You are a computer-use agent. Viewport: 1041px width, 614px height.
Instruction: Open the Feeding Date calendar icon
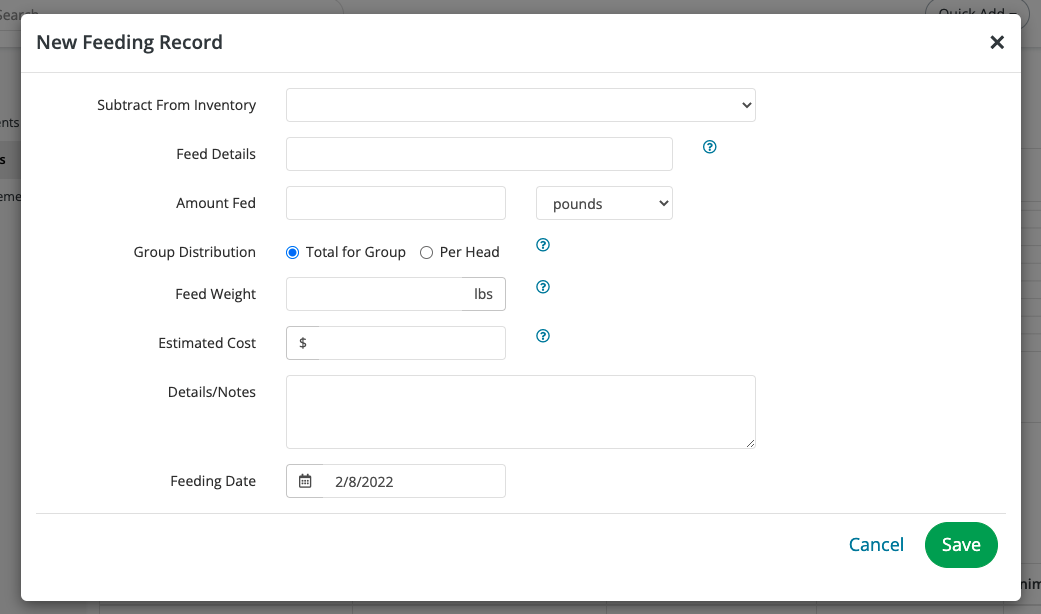pyautogui.click(x=306, y=481)
